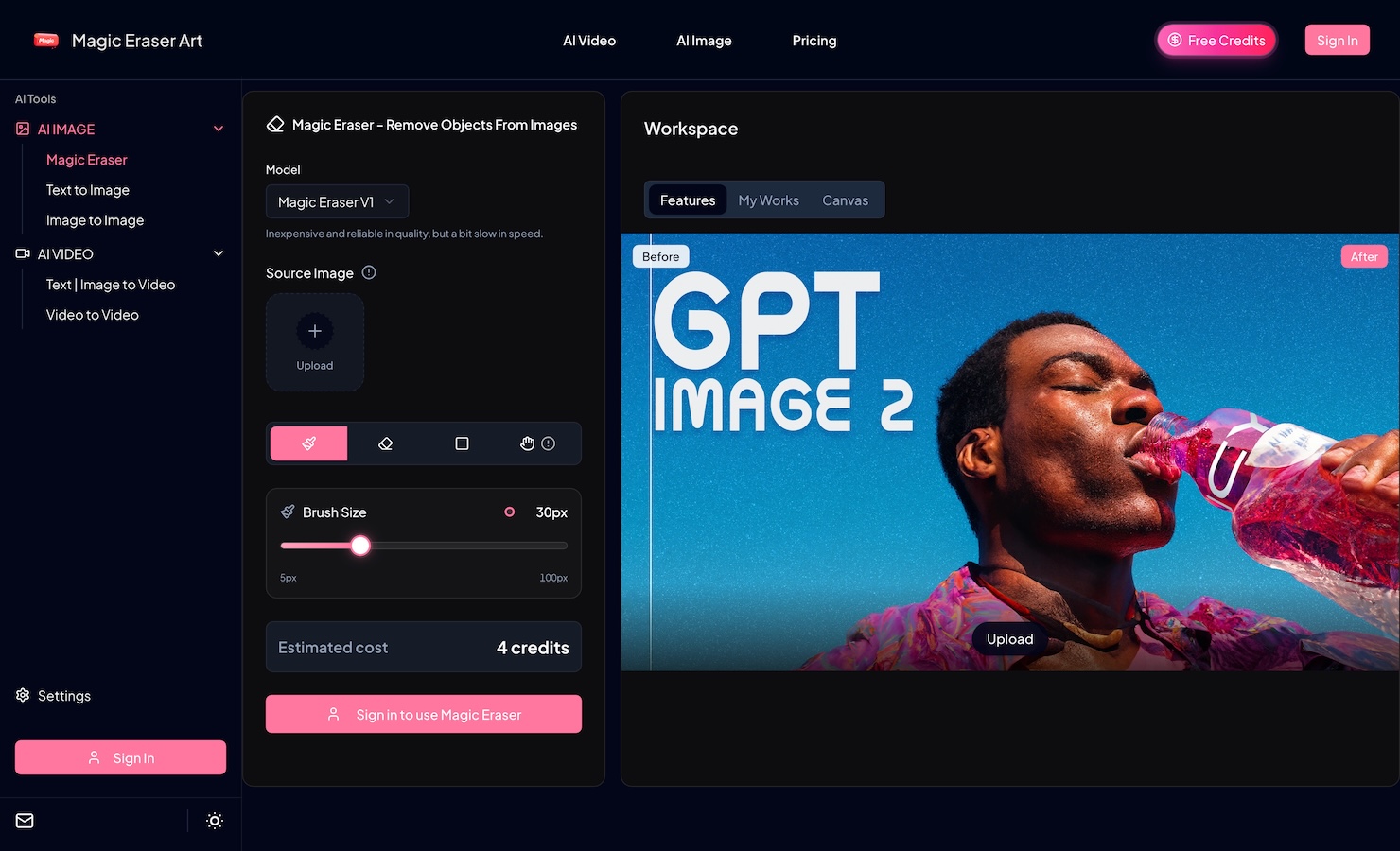This screenshot has width=1400, height=851.
Task: Click the Magic Eraser Art brand name
Action: pos(137,41)
